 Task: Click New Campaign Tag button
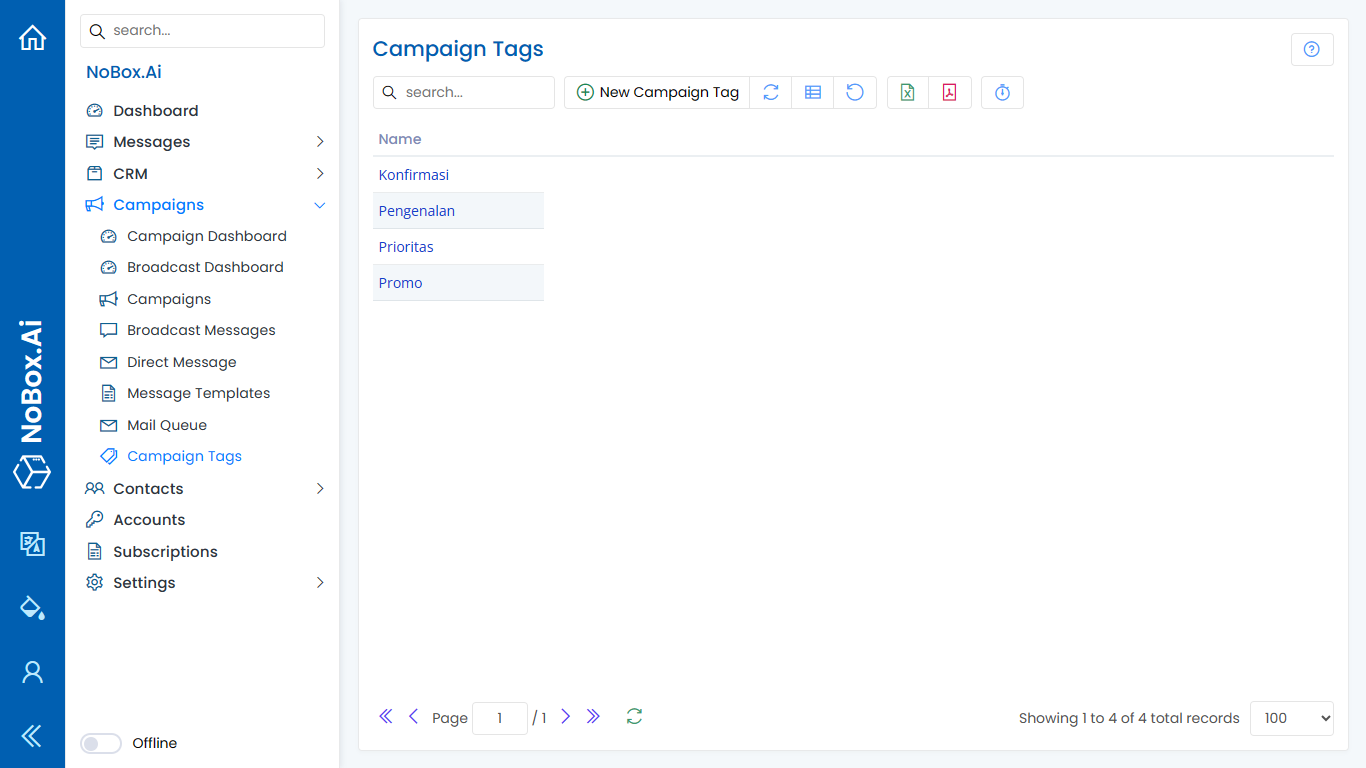coord(657,92)
